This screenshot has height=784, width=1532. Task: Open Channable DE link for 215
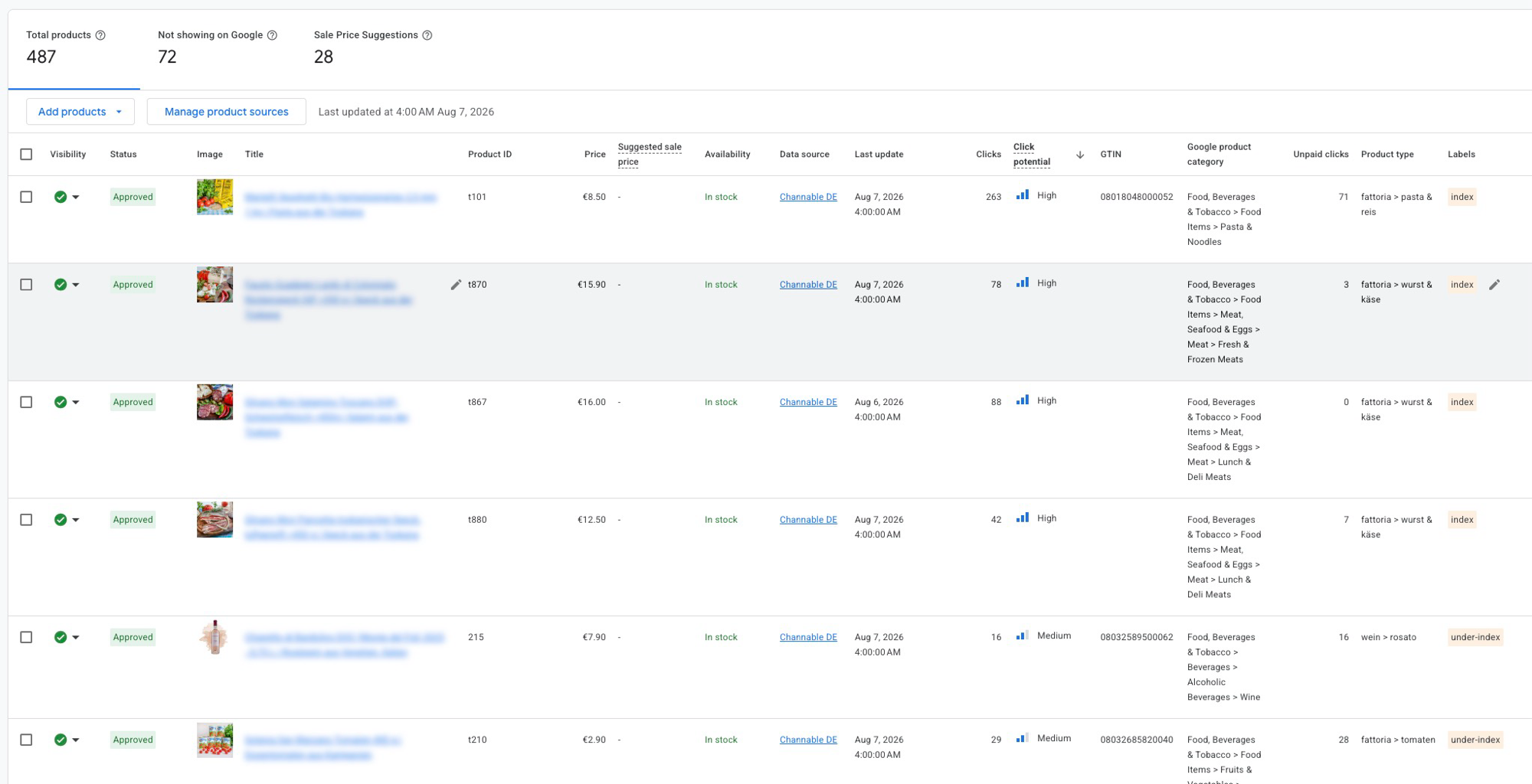808,638
